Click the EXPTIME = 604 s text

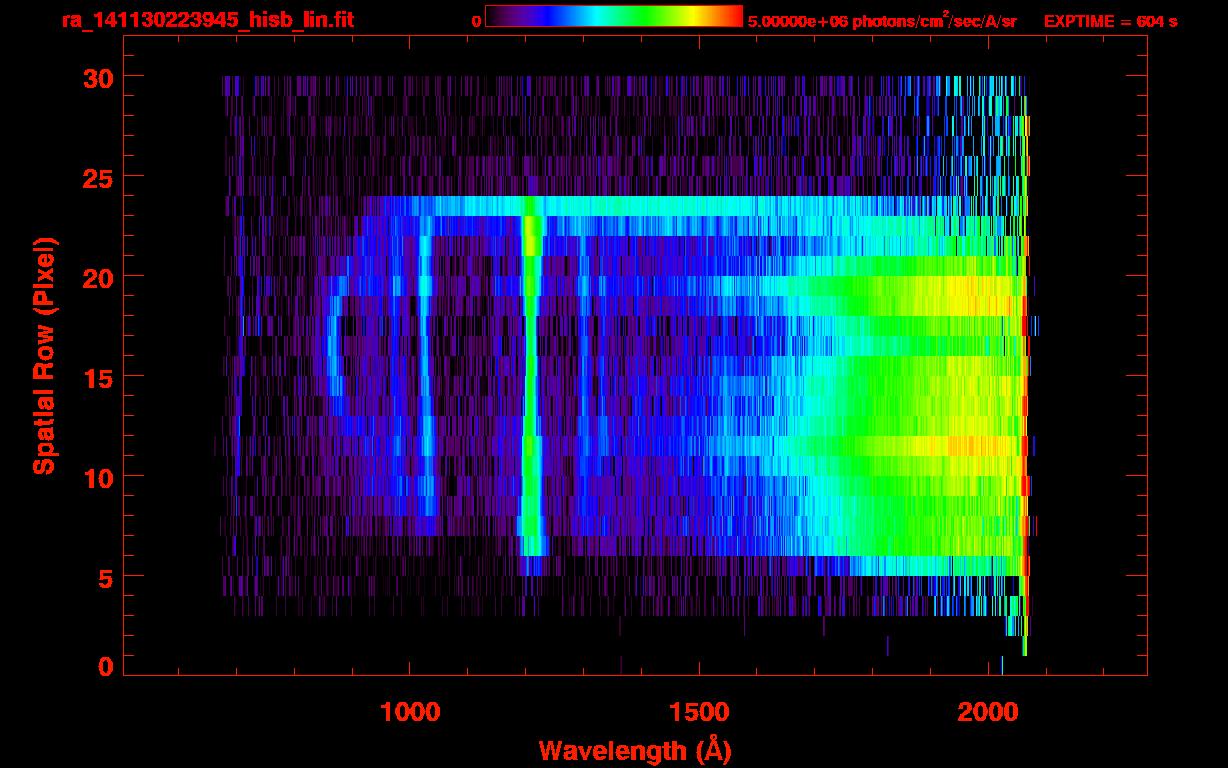coord(1110,21)
